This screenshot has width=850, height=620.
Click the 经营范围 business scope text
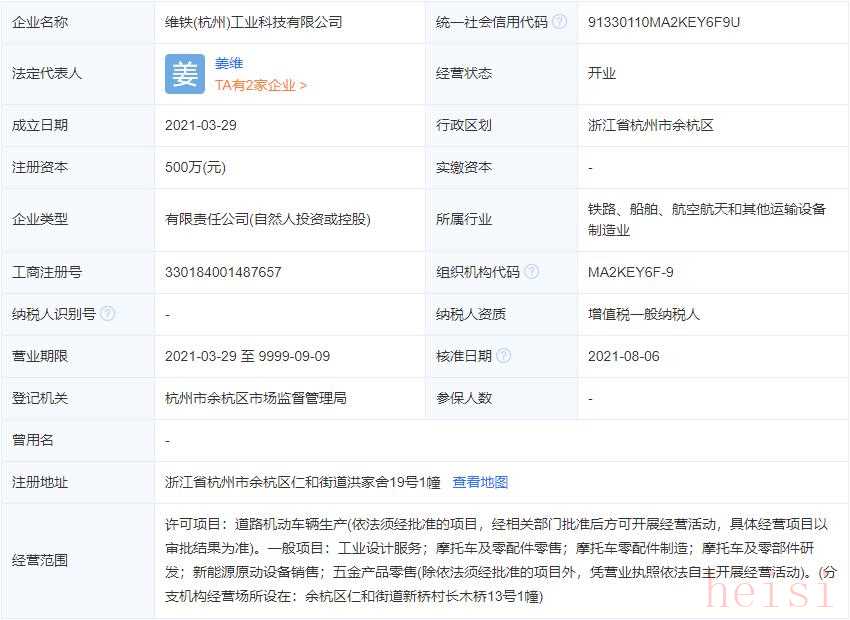point(497,560)
